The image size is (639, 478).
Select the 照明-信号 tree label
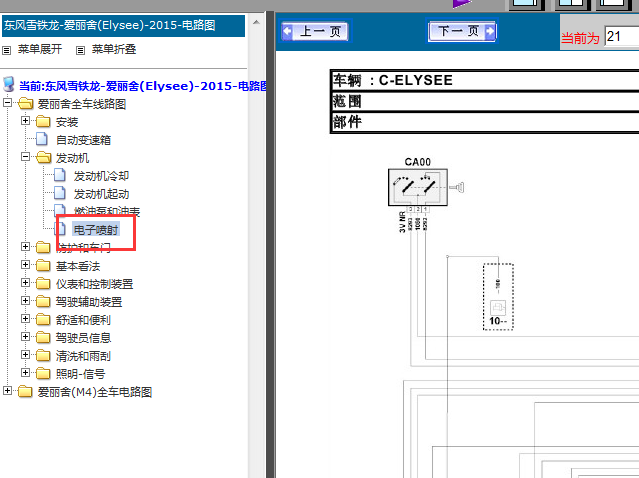click(80, 374)
